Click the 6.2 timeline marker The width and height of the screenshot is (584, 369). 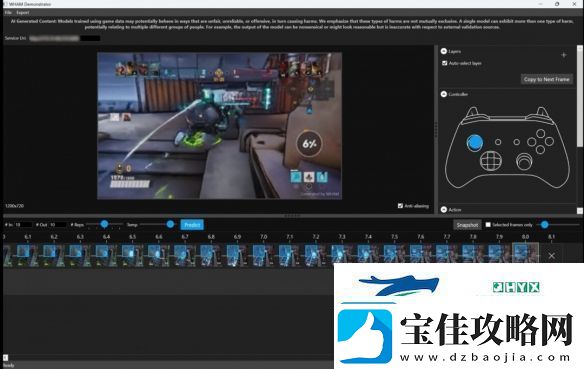point(54,236)
